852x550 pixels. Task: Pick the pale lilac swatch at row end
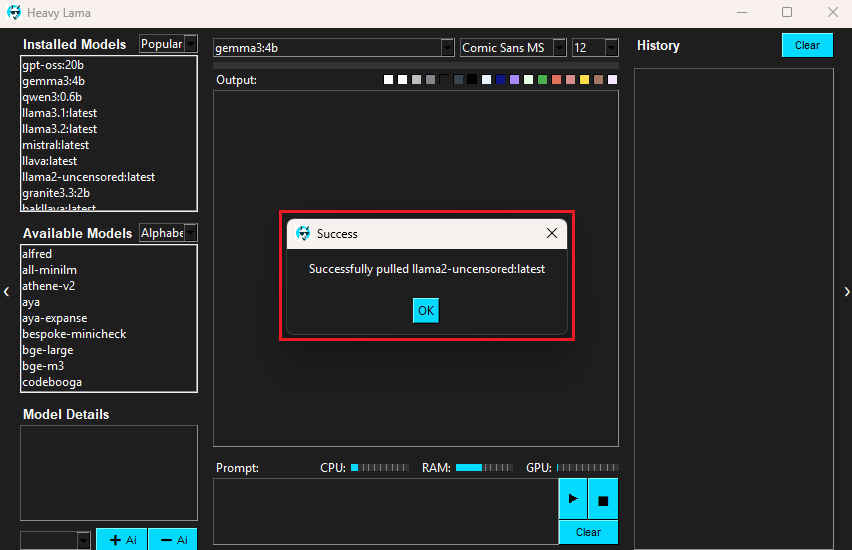612,80
